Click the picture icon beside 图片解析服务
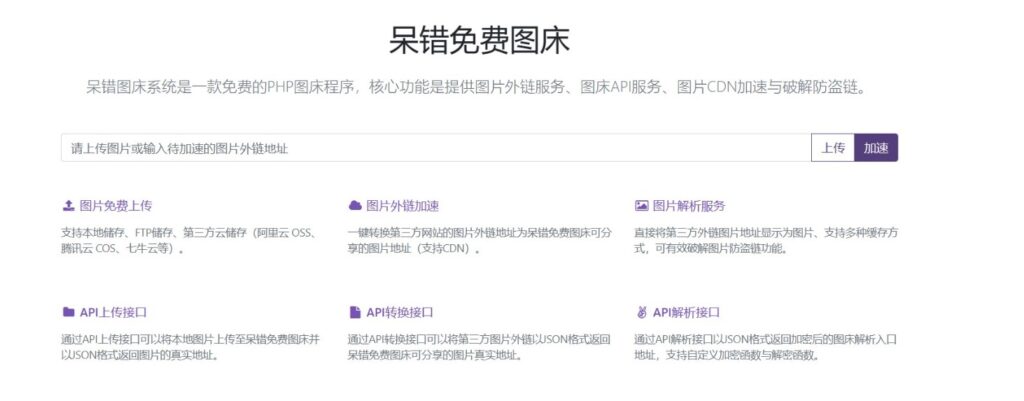This screenshot has height=401, width=1024. coord(641,206)
